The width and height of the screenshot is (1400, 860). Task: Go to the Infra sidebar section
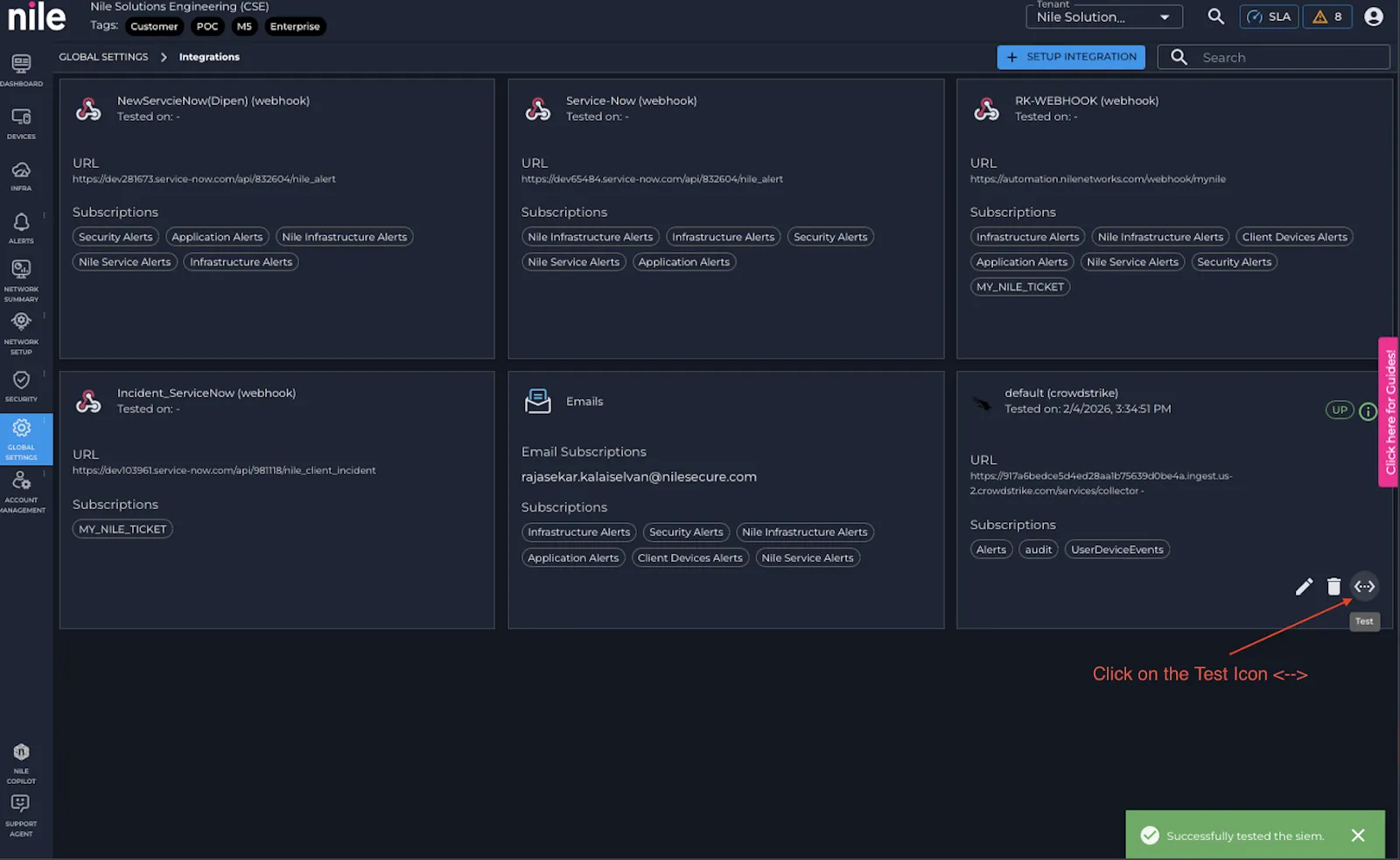pyautogui.click(x=21, y=176)
